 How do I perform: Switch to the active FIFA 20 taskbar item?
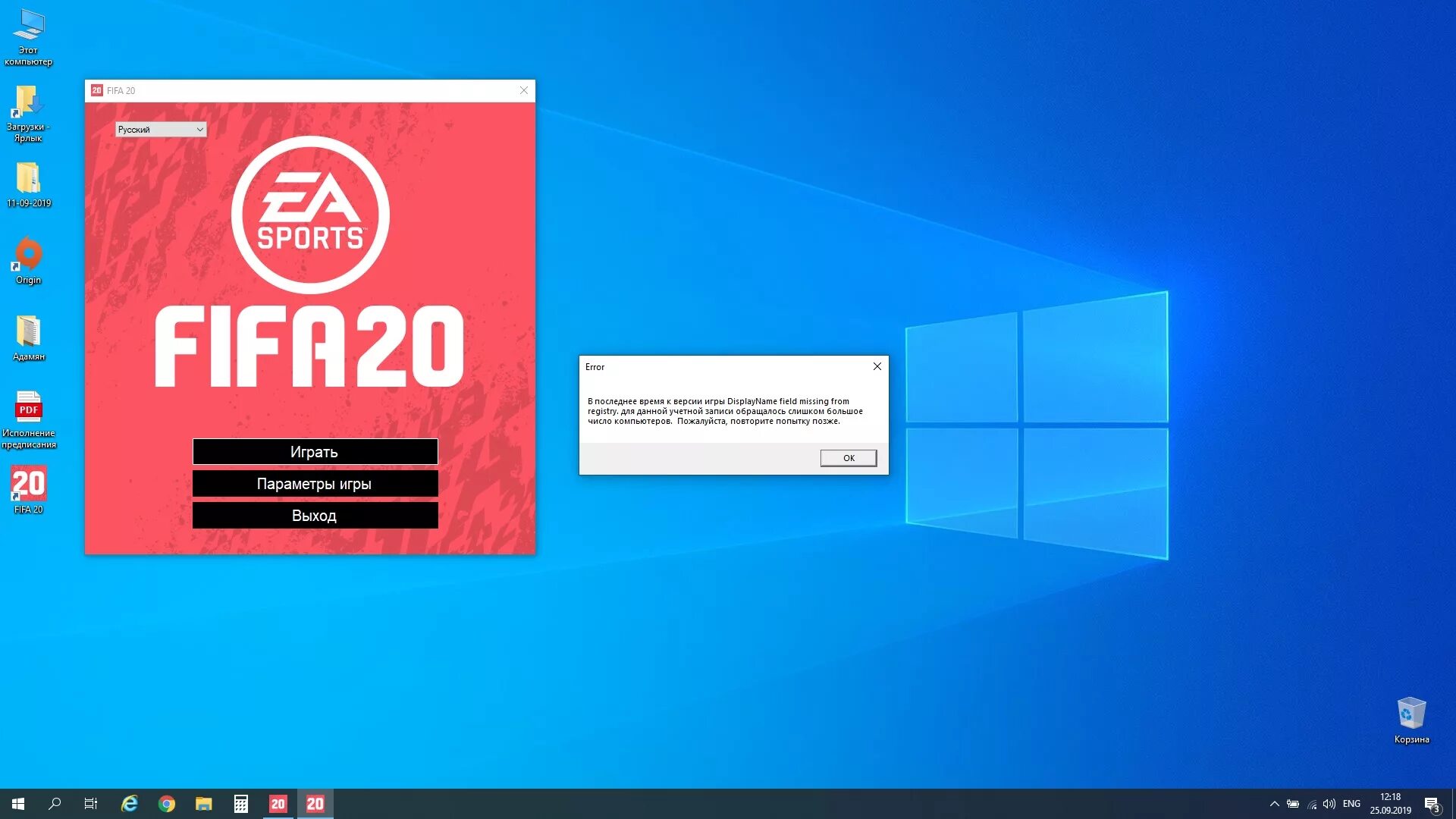(x=315, y=804)
